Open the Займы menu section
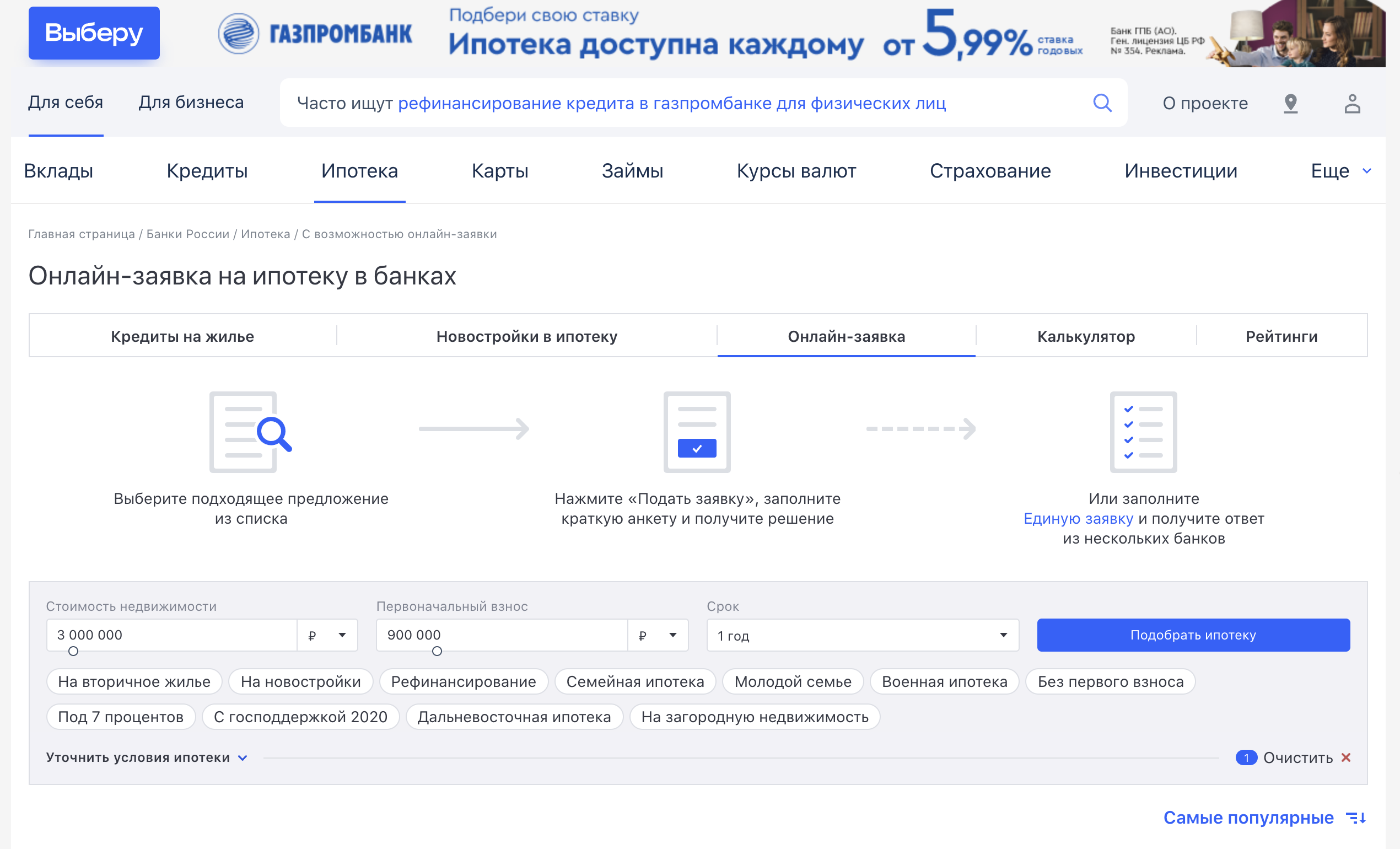The height and width of the screenshot is (849, 1400). pos(632,170)
